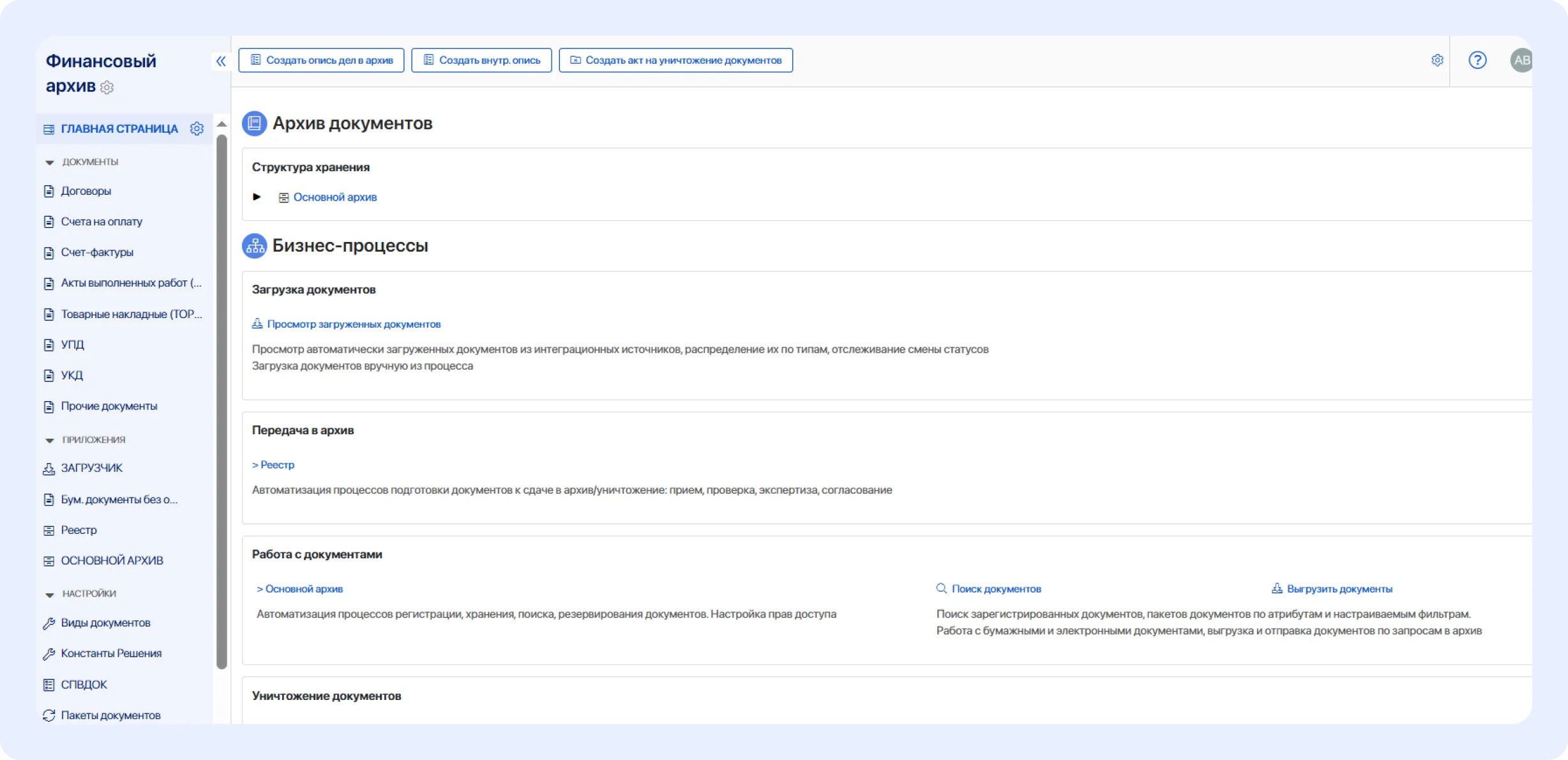Select Счет-фактуры sidebar item
1568x760 pixels.
point(97,252)
